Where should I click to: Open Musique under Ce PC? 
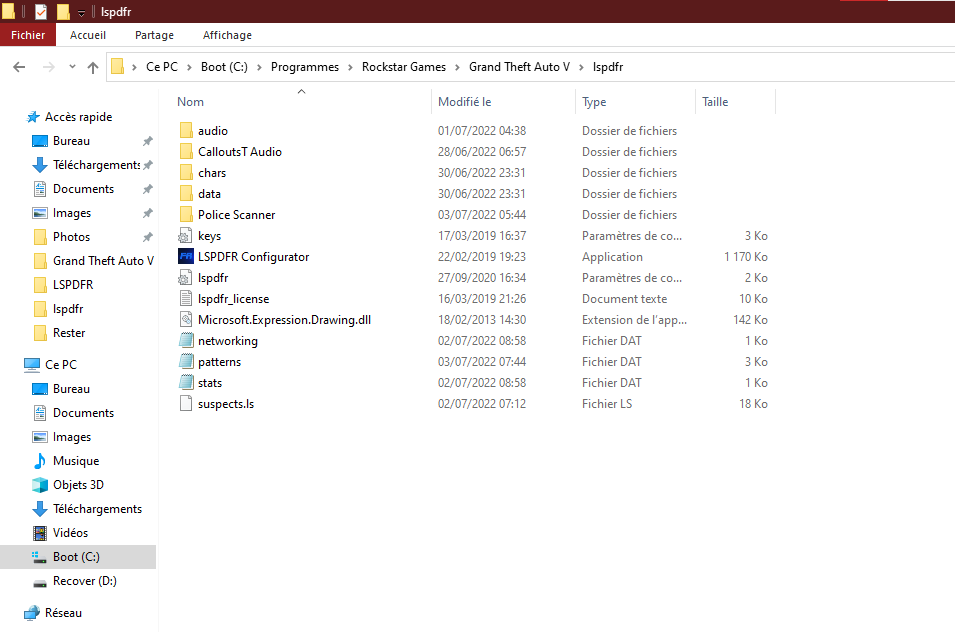tap(76, 461)
